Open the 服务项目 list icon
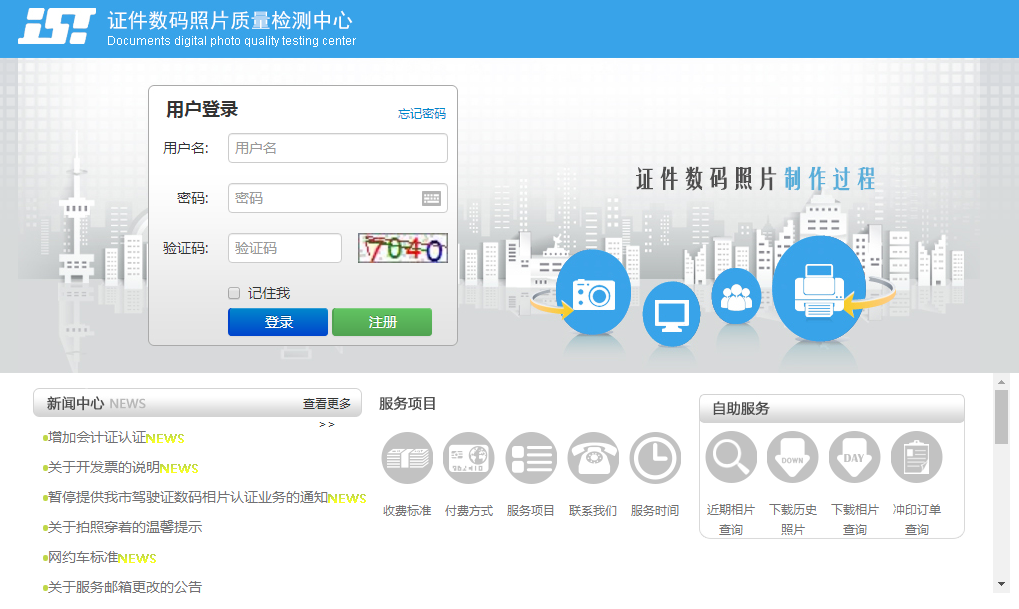 pyautogui.click(x=531, y=458)
